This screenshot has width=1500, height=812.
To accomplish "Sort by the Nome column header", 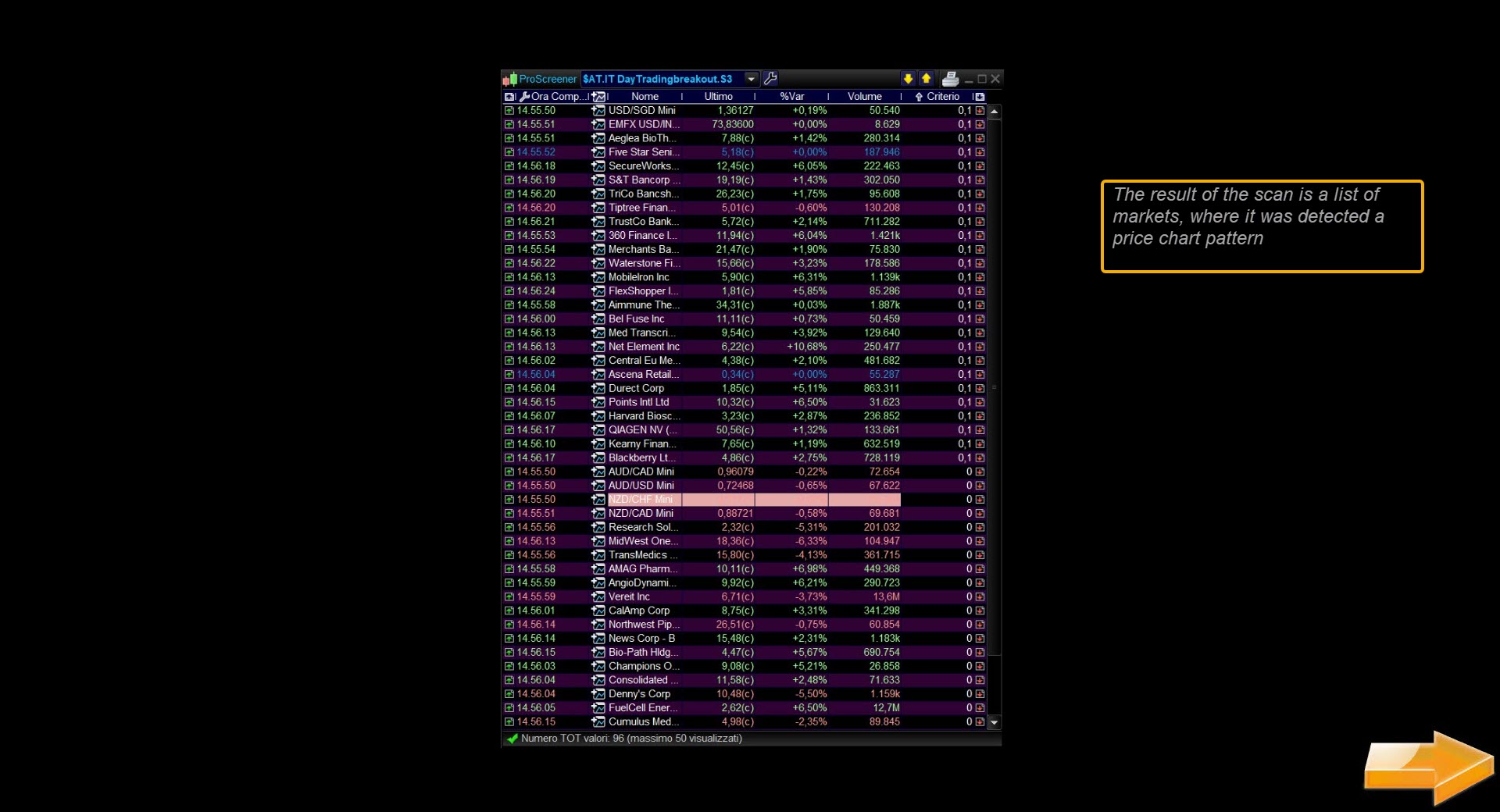I will coord(645,97).
